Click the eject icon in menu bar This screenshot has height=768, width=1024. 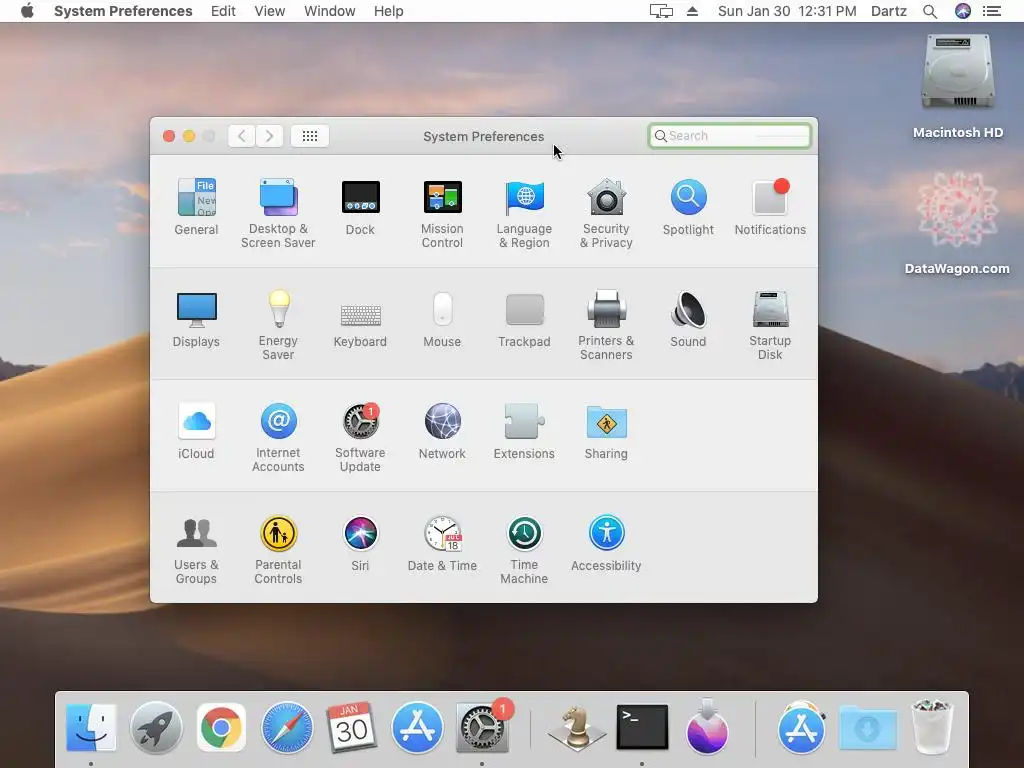[x=692, y=11]
